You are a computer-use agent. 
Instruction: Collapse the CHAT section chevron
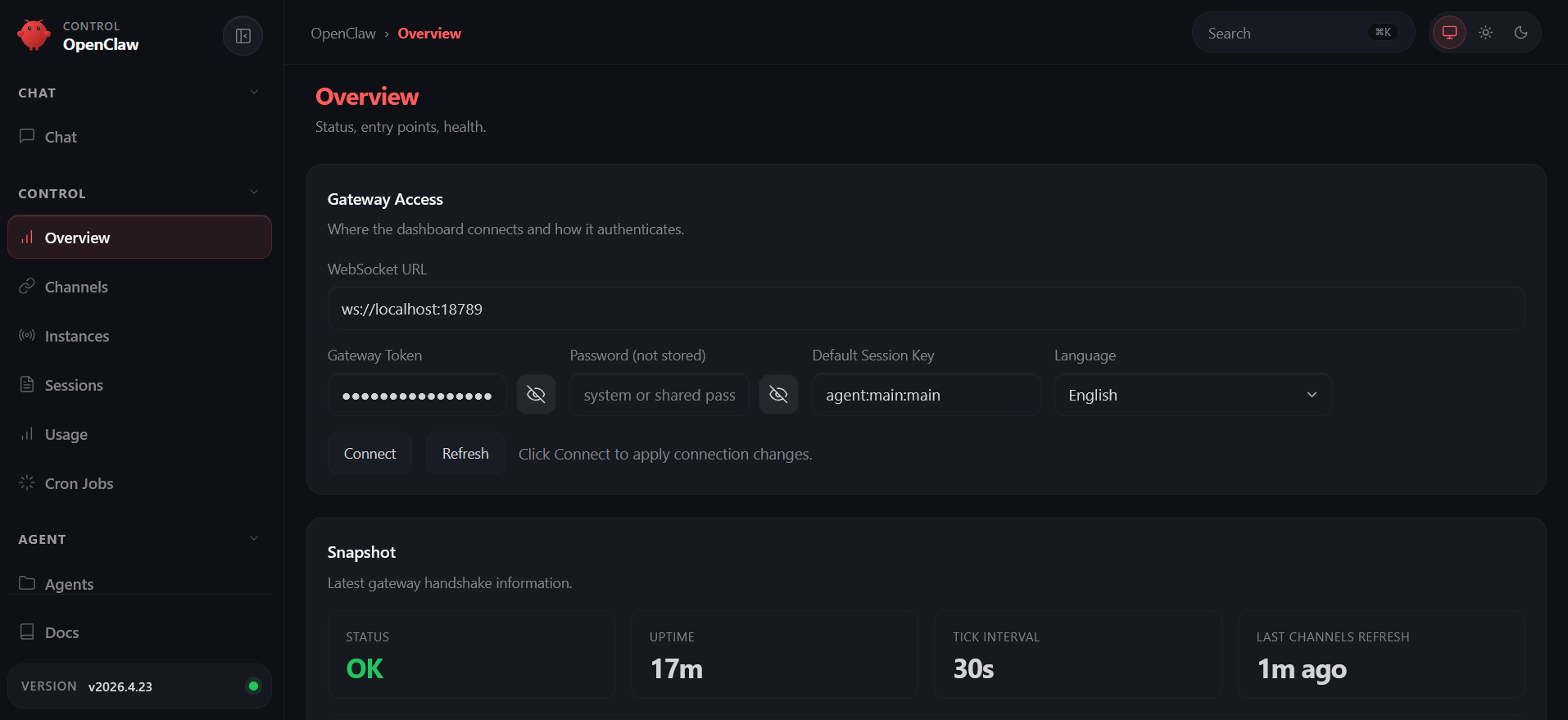click(254, 93)
